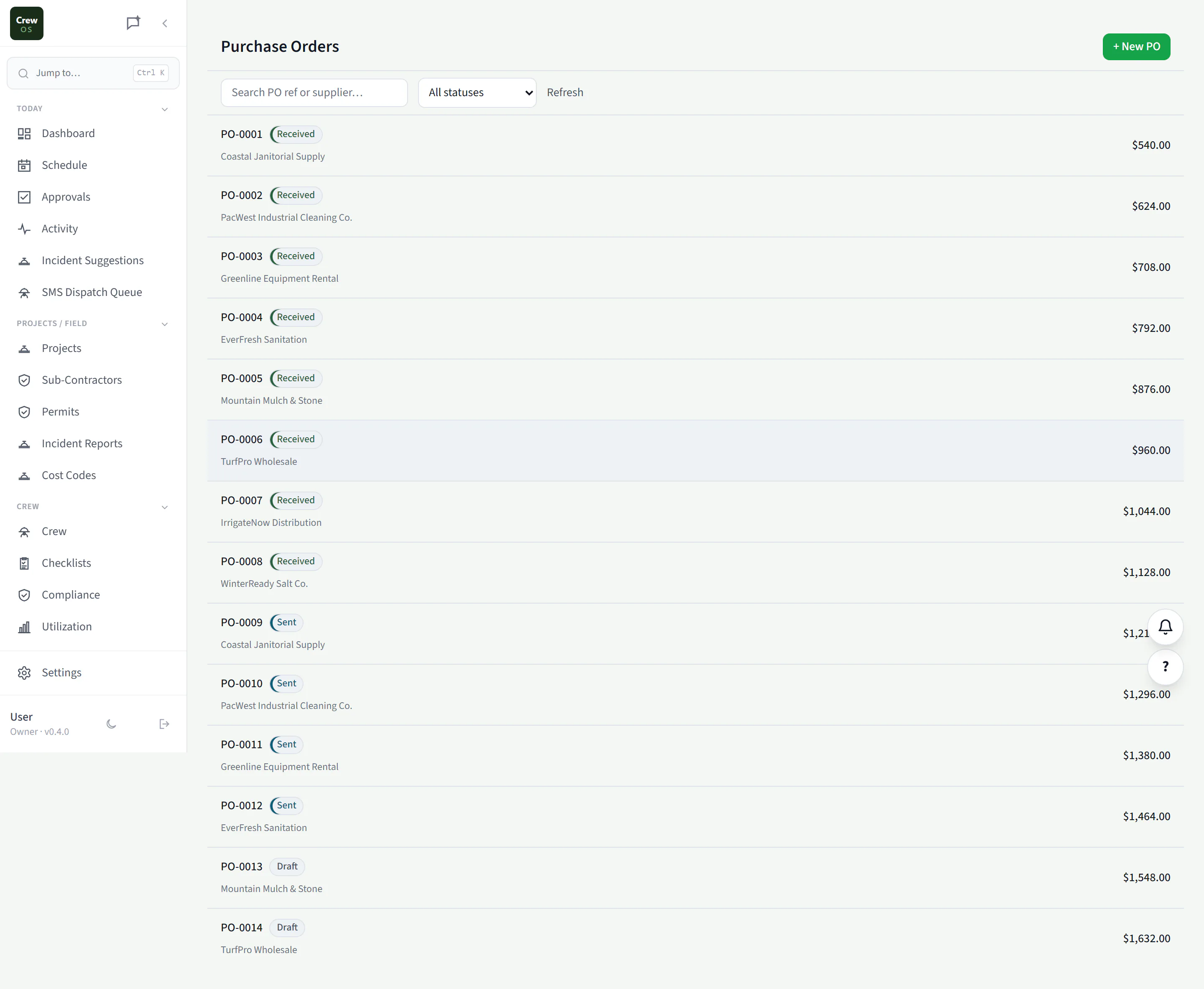This screenshot has height=989, width=1204.
Task: Click the Crew OS logo icon
Action: 27,23
